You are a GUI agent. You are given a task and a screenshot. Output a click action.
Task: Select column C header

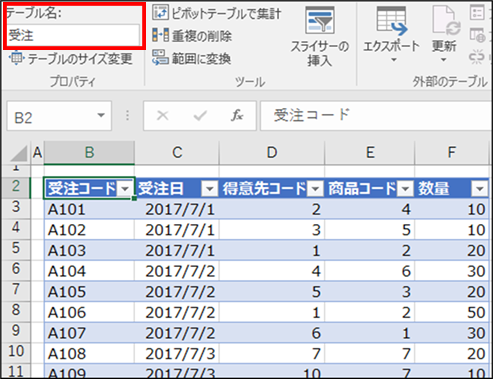point(177,153)
